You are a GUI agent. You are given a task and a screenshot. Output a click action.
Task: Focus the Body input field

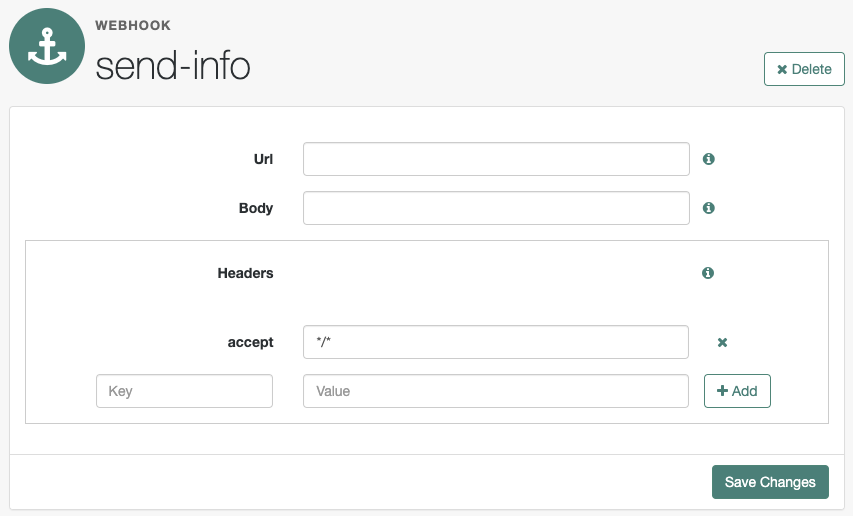pos(496,208)
